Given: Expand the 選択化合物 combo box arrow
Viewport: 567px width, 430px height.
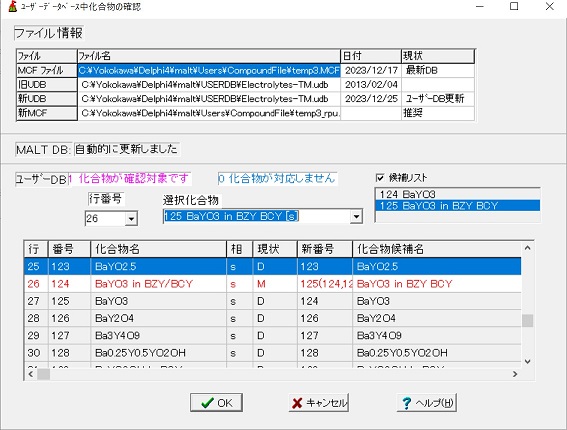Looking at the screenshot, I should click(357, 216).
